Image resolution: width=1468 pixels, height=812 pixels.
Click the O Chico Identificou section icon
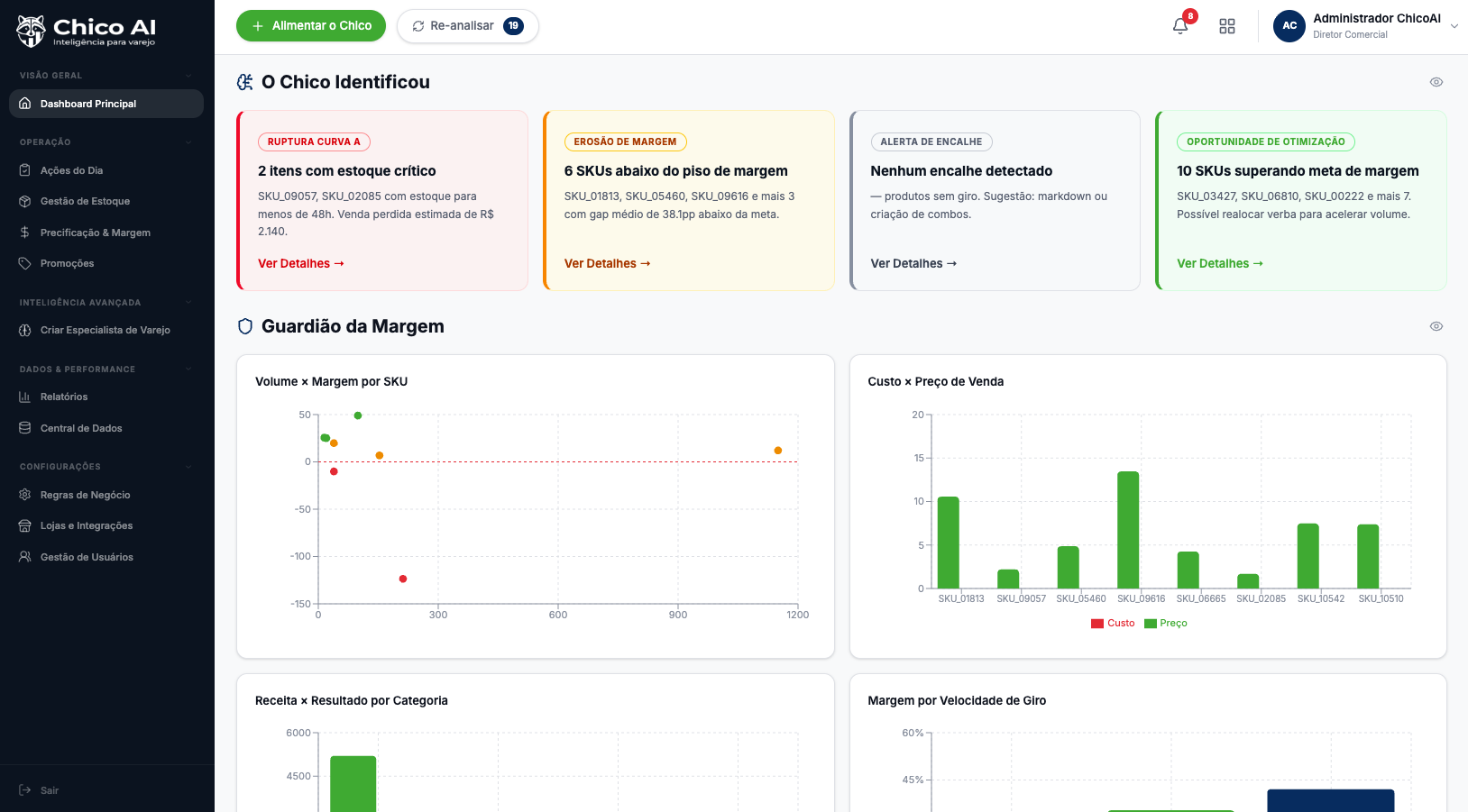[x=245, y=82]
